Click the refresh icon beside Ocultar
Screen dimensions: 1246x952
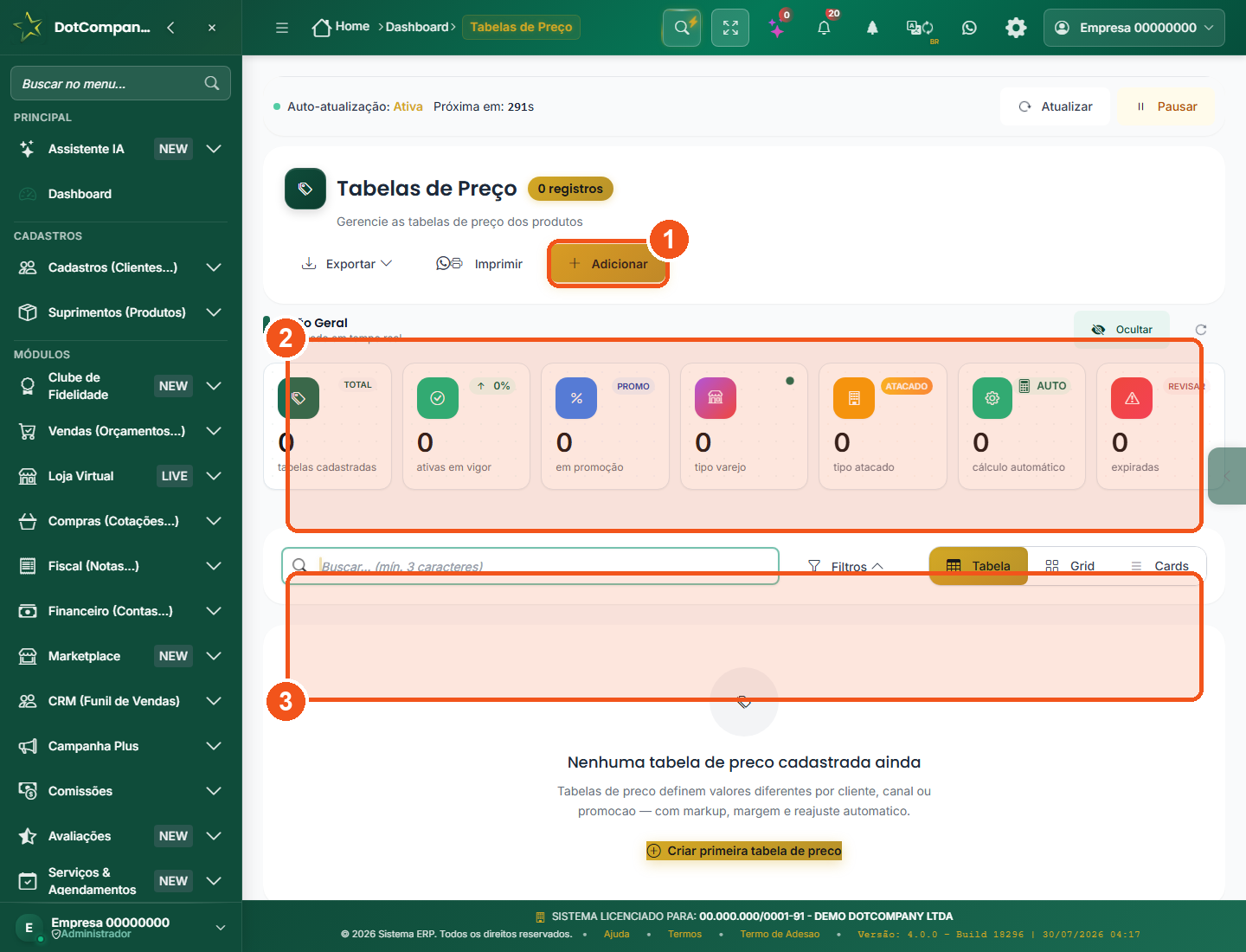pyautogui.click(x=1201, y=330)
